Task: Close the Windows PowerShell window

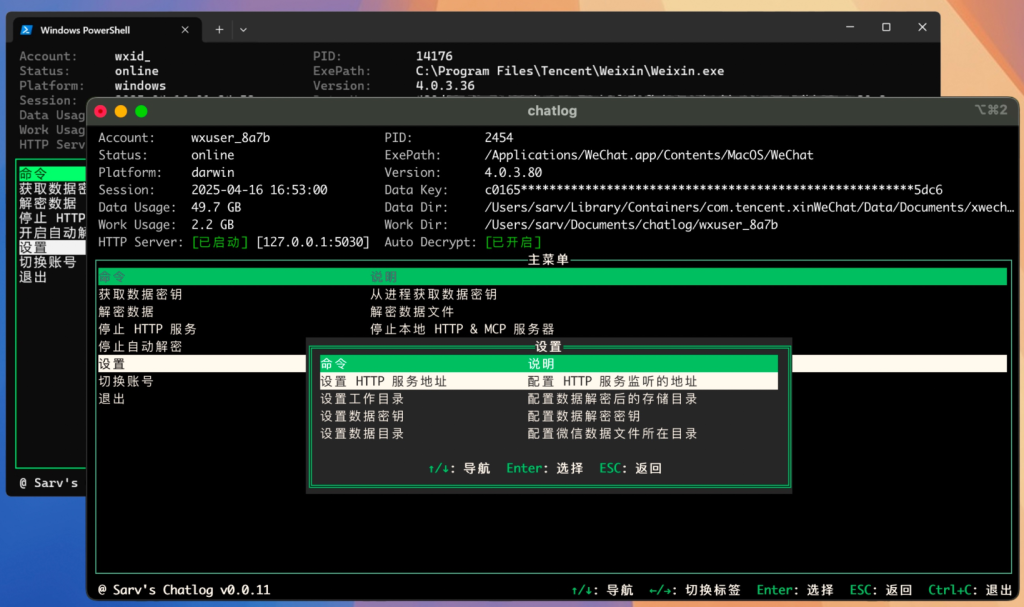Action: point(922,27)
